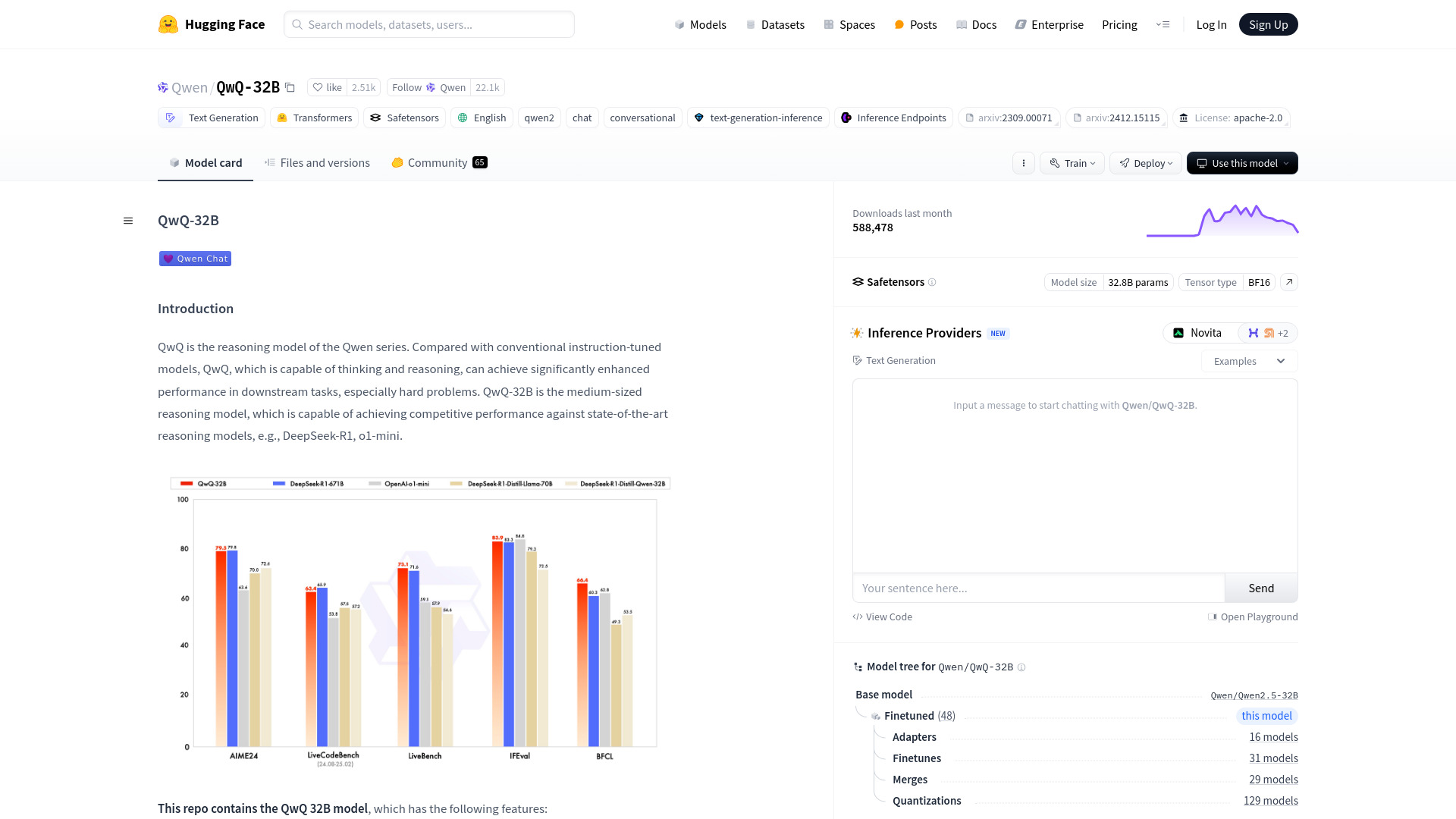This screenshot has width=1456, height=819.
Task: Click the Send button
Action: pos(1260,588)
